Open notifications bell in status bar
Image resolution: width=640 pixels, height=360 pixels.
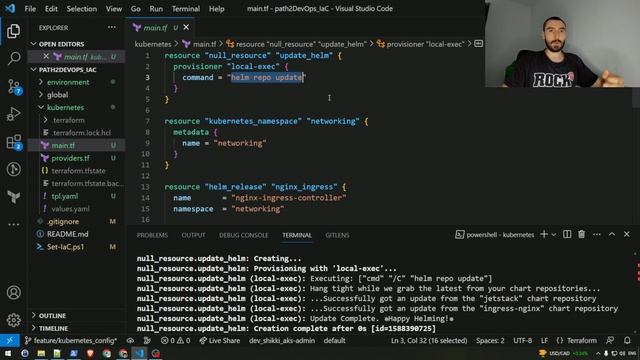click(627, 340)
